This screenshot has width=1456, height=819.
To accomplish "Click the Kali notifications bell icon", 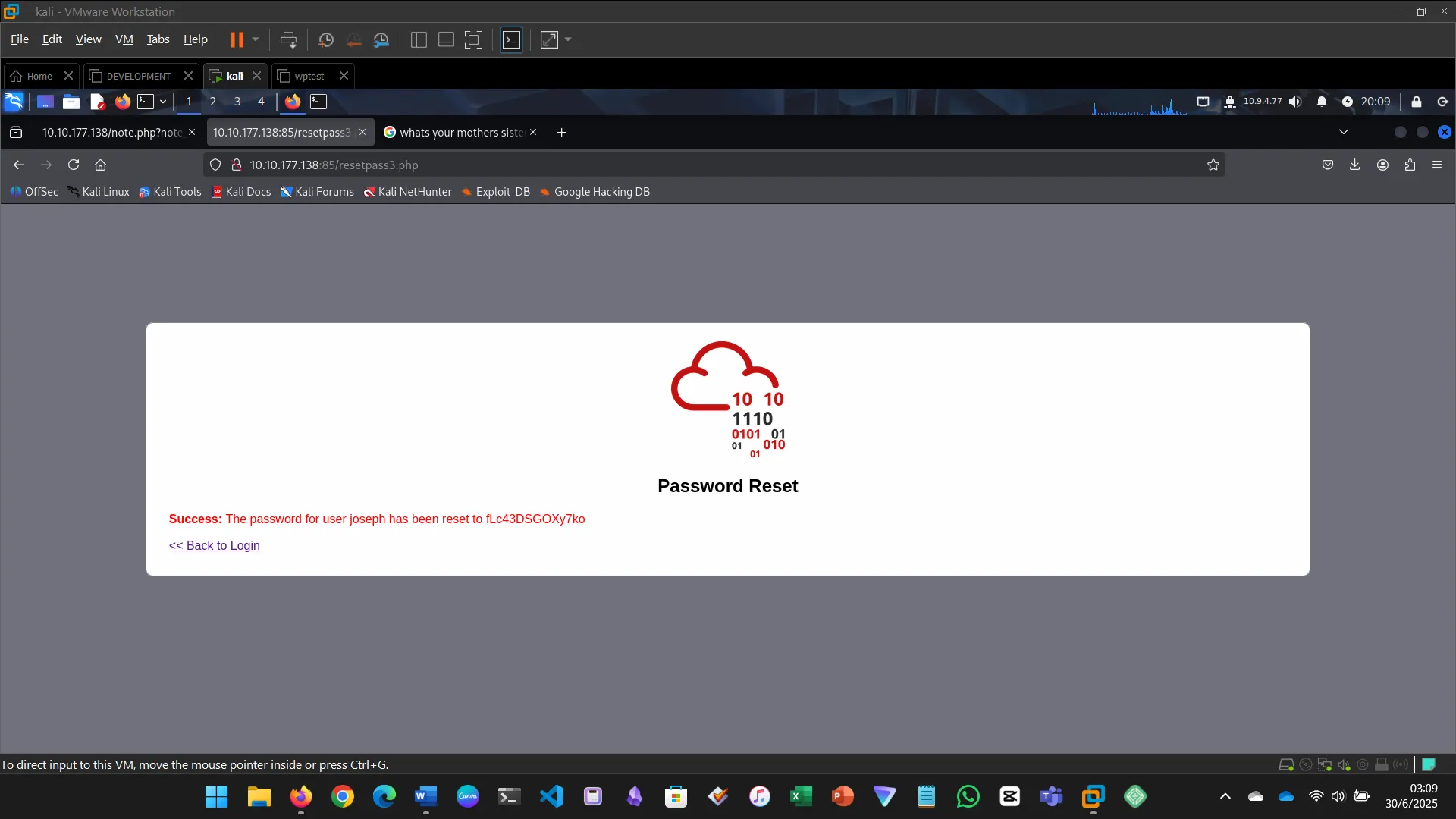I will 1322,102.
